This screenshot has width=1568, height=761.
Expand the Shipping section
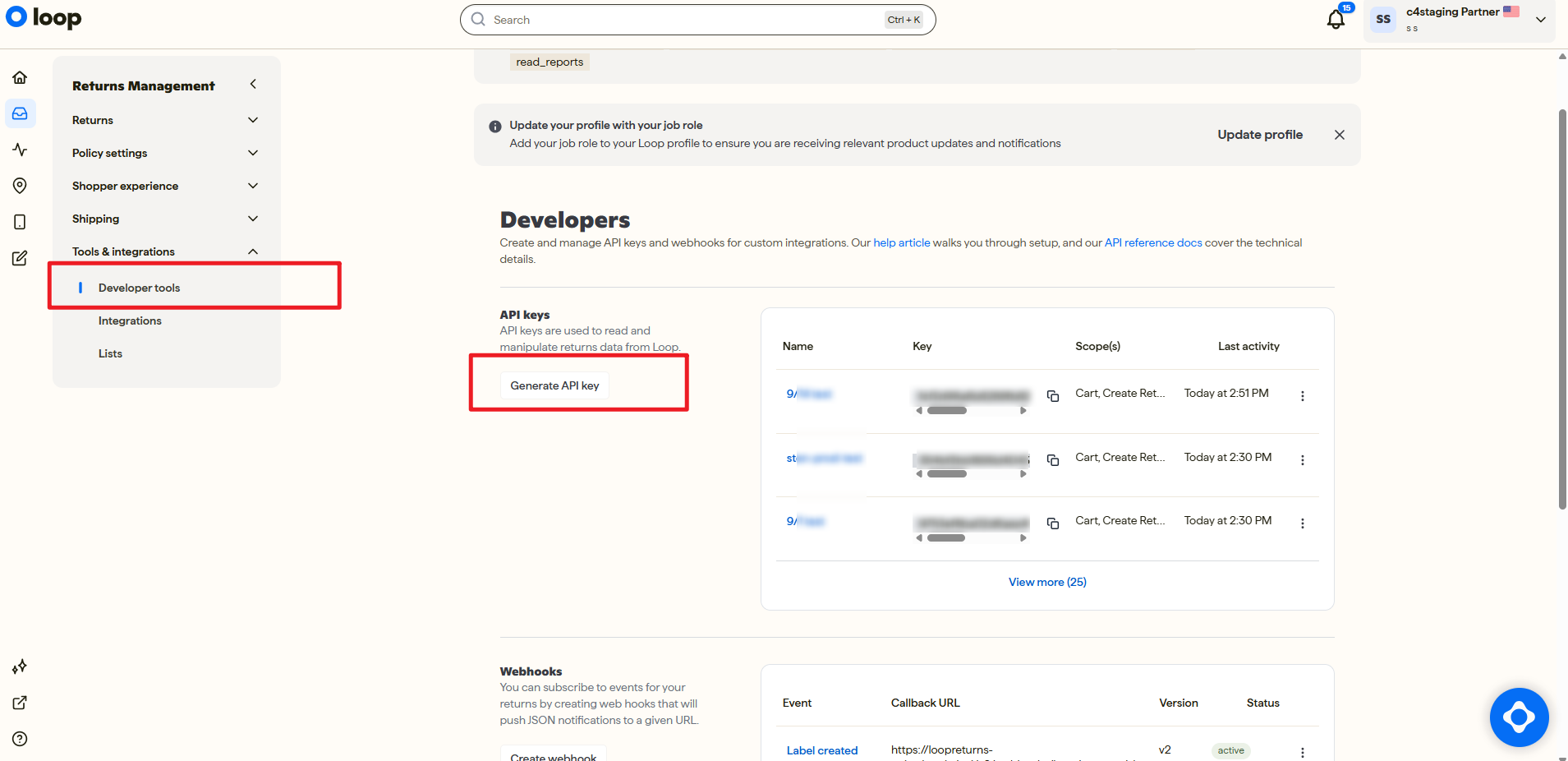(165, 219)
